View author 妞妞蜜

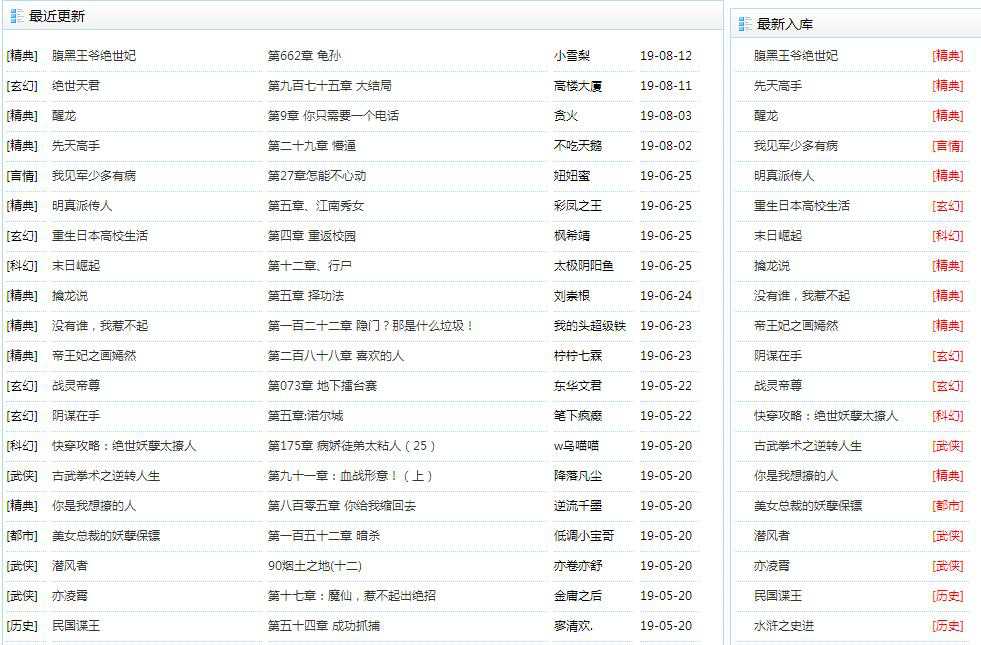[572, 176]
